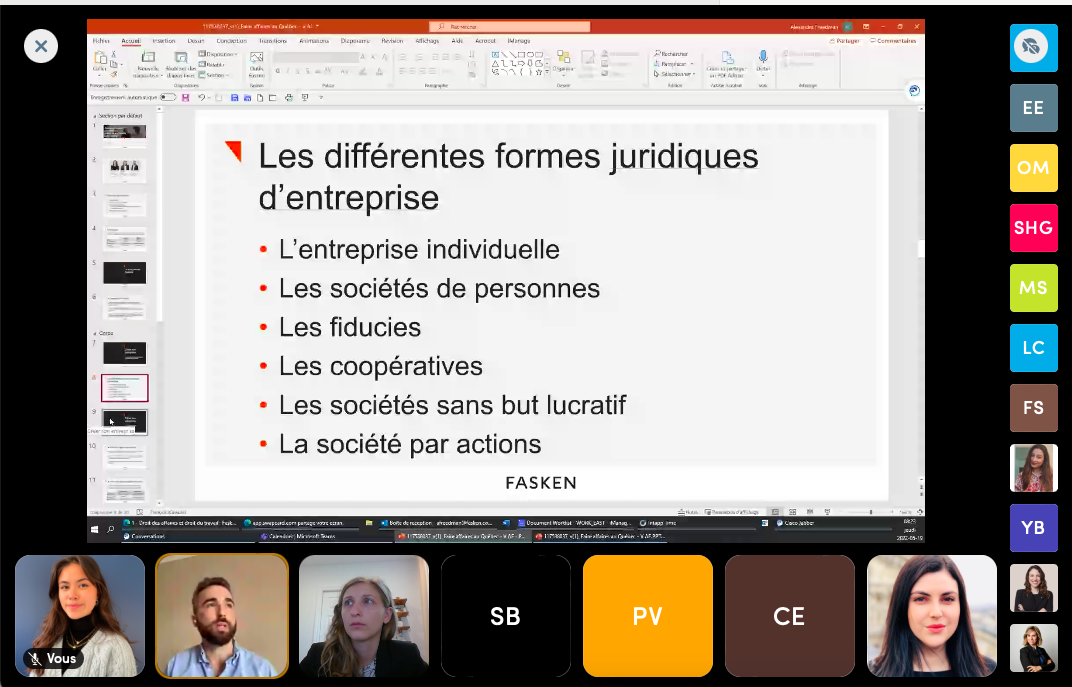This screenshot has width=1072, height=687.
Task: Select slide 7 thumbnail
Action: pyautogui.click(x=124, y=352)
